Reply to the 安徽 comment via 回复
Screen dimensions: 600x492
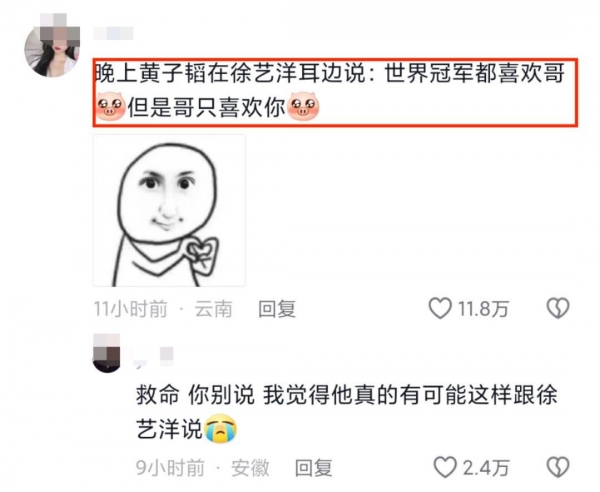click(314, 468)
